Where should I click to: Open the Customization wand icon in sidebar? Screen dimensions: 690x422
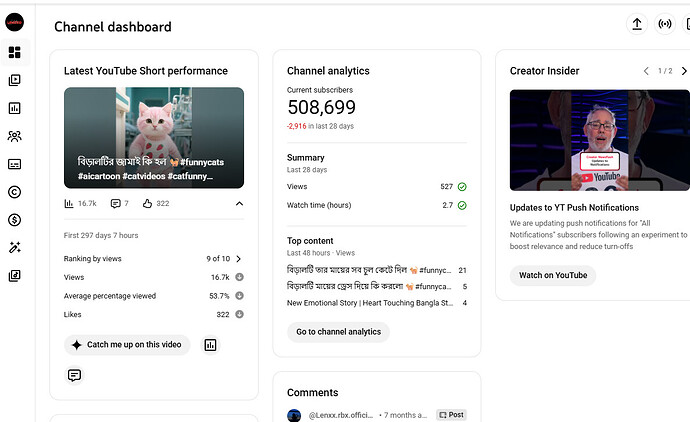(x=15, y=248)
